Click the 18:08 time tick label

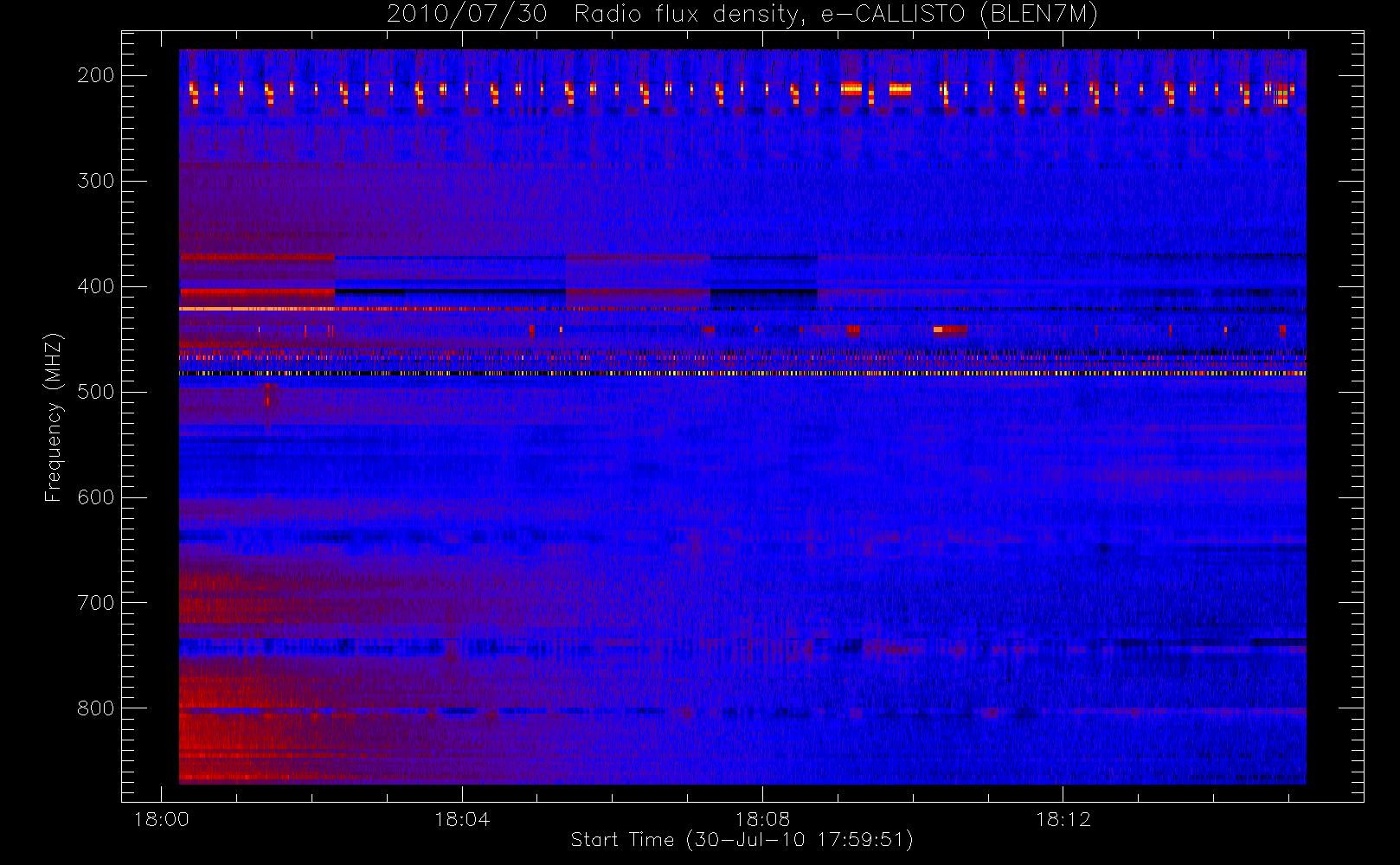[762, 819]
